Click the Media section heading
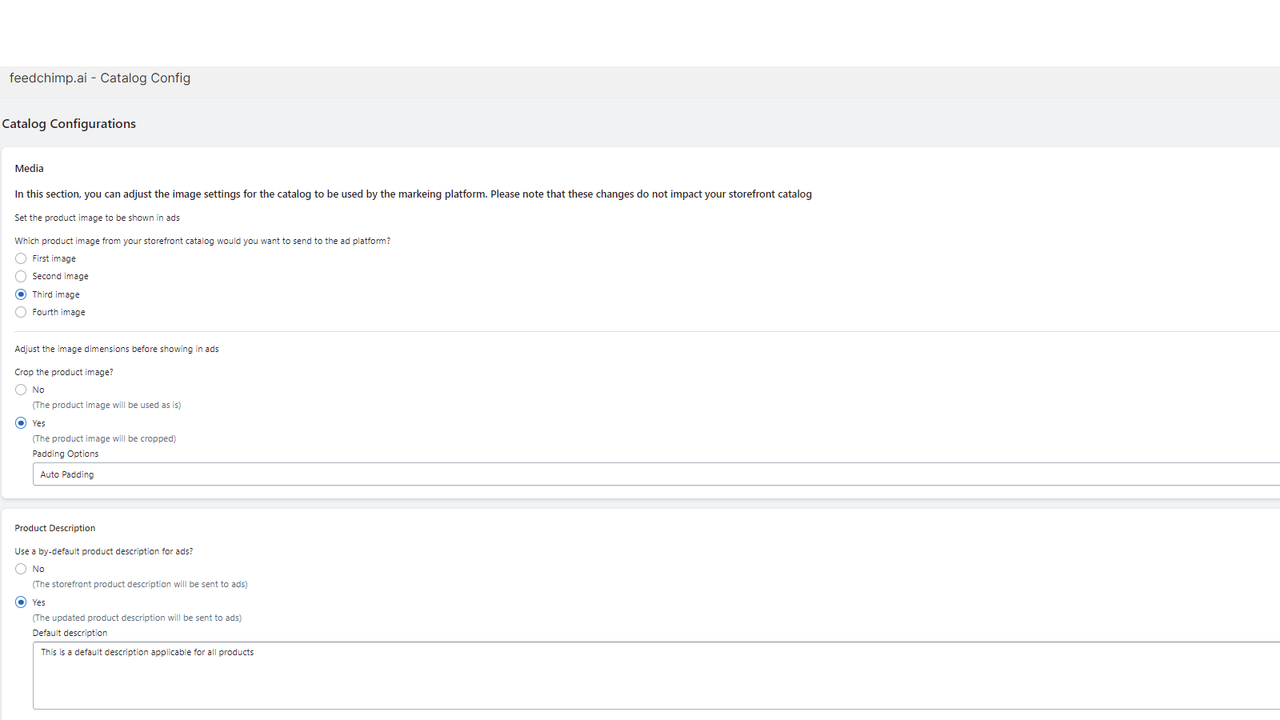This screenshot has height=720, width=1280. (29, 169)
